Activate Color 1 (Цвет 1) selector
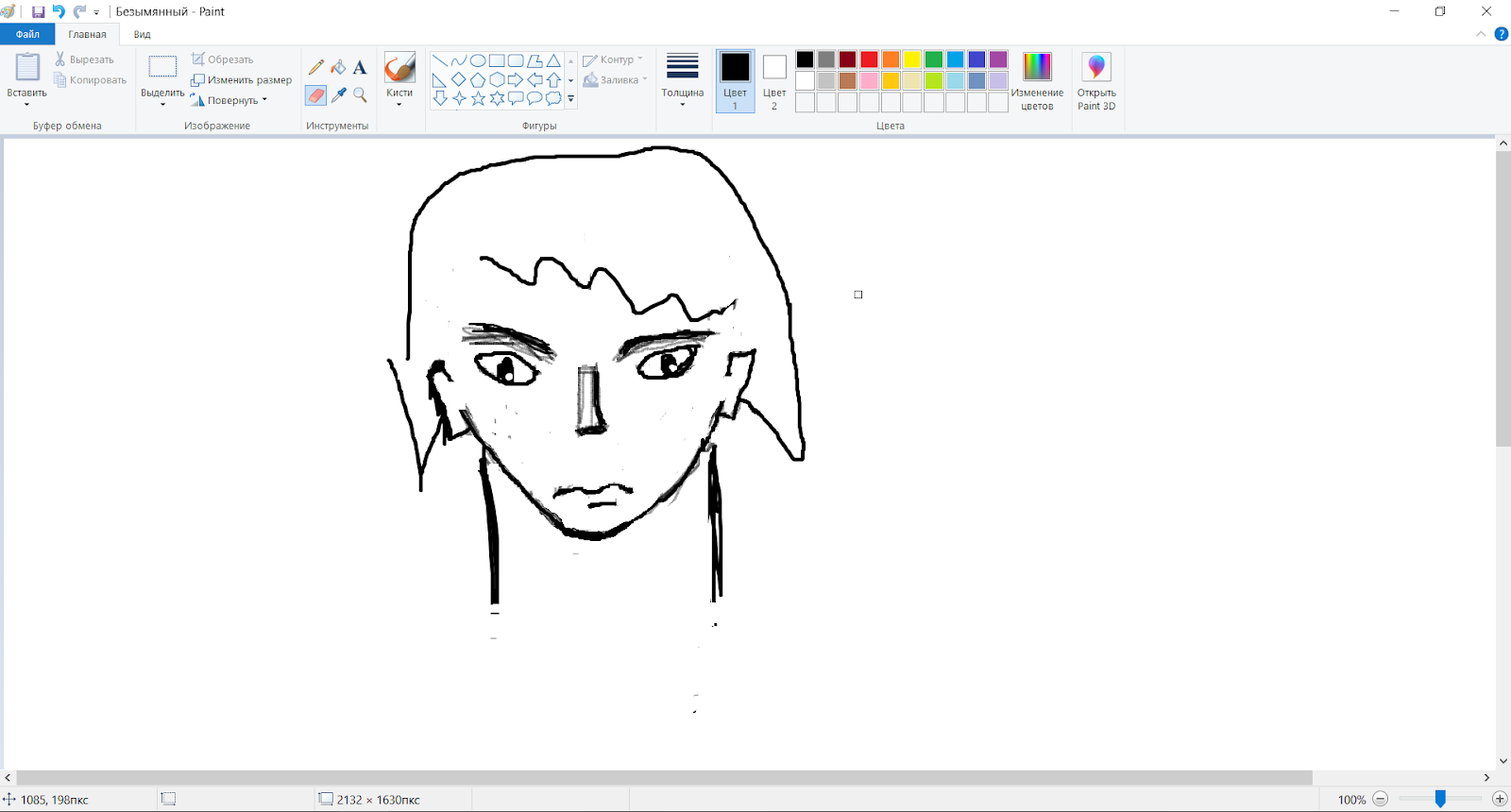Image resolution: width=1511 pixels, height=812 pixels. click(x=735, y=81)
